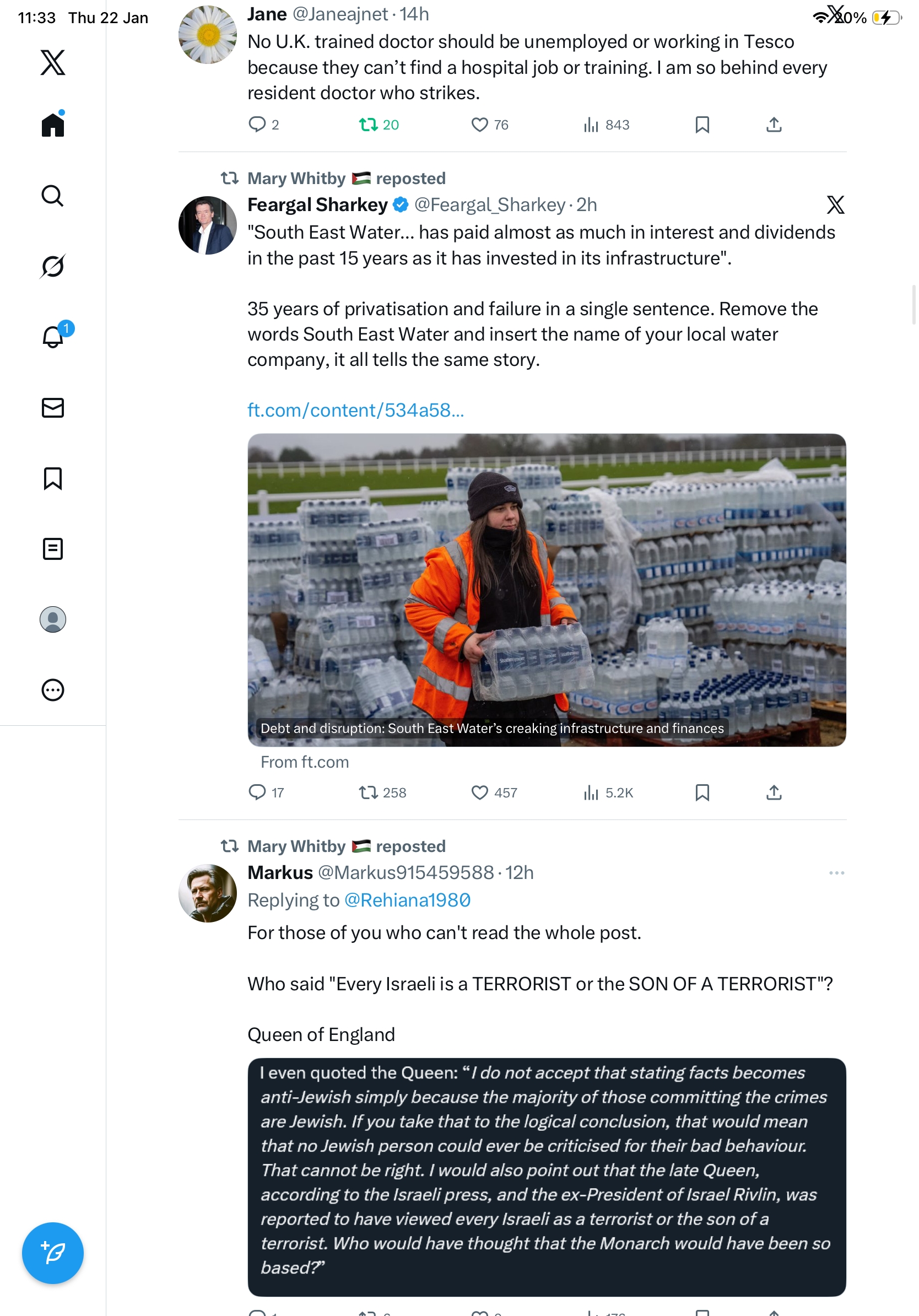The height and width of the screenshot is (1316, 919).
Task: Open more options on Markus's post
Action: (836, 872)
